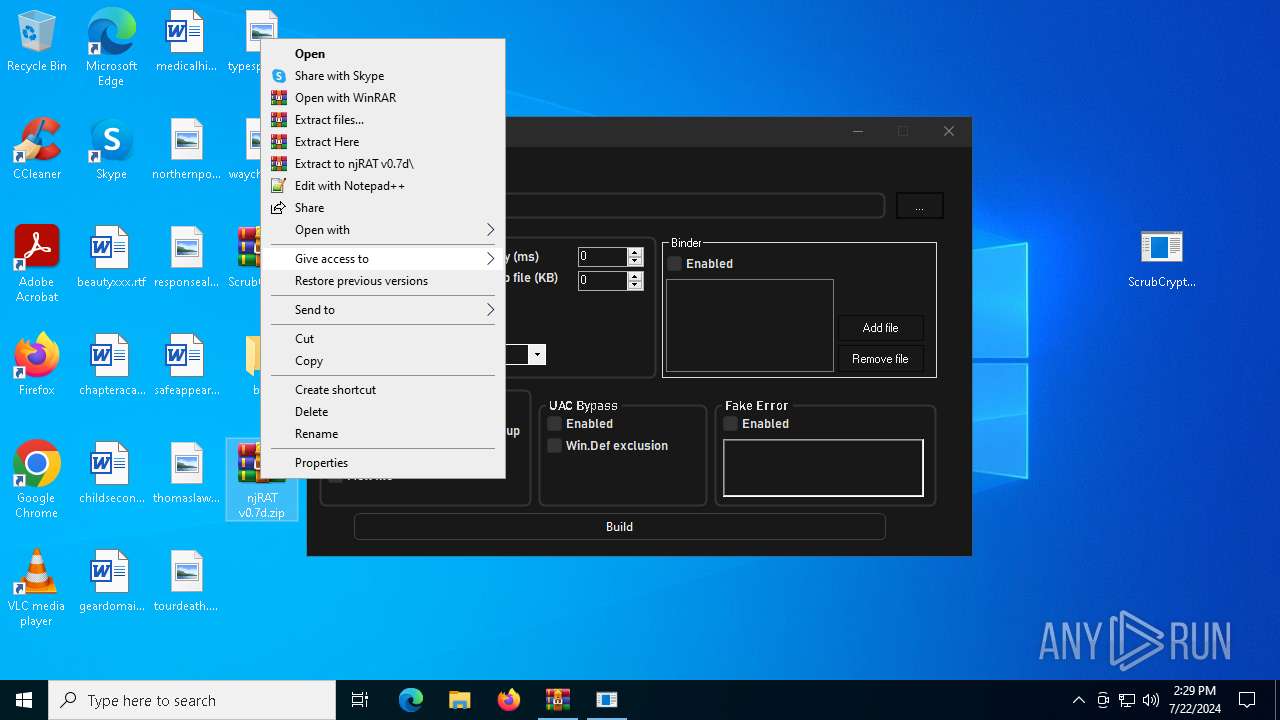The width and height of the screenshot is (1280, 720).
Task: Click the Binder file list box
Action: tap(750, 326)
